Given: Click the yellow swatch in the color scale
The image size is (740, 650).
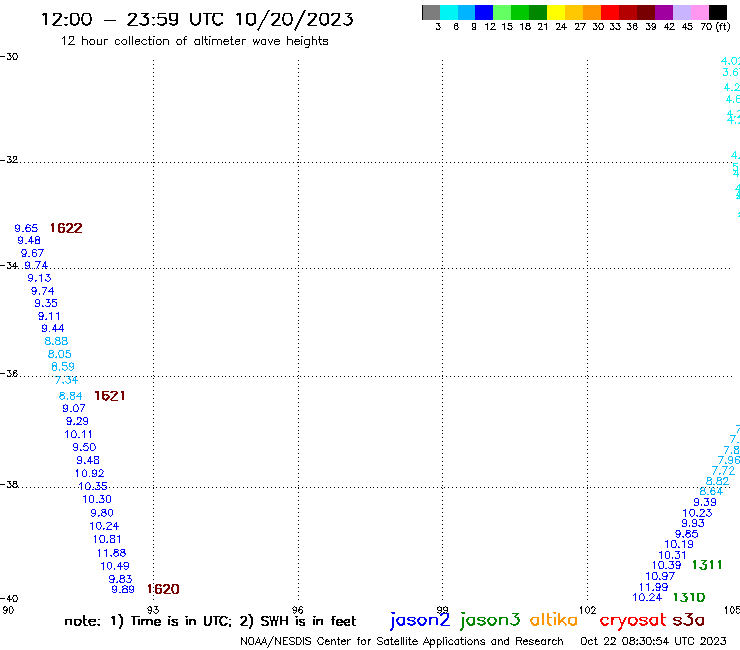Looking at the screenshot, I should point(556,12).
